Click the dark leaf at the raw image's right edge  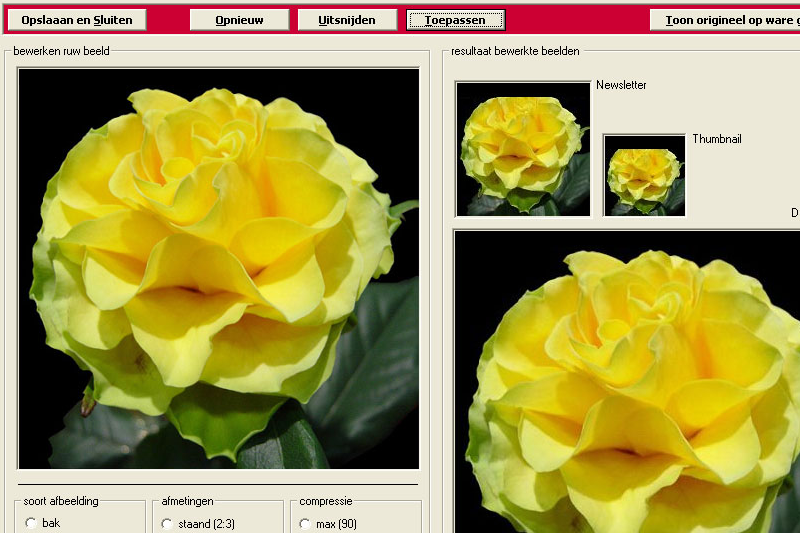(385, 350)
